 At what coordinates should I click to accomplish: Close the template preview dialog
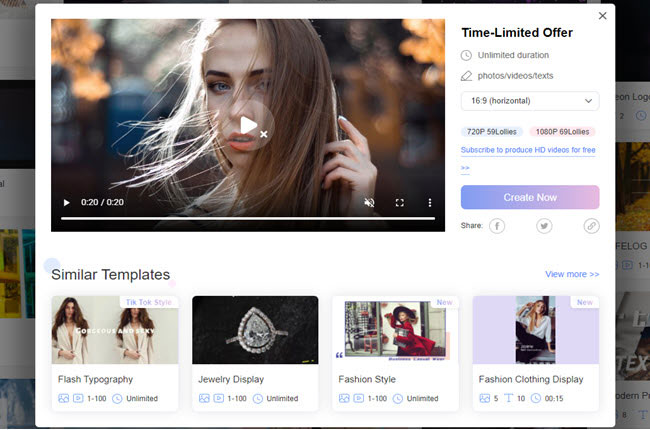(x=602, y=16)
